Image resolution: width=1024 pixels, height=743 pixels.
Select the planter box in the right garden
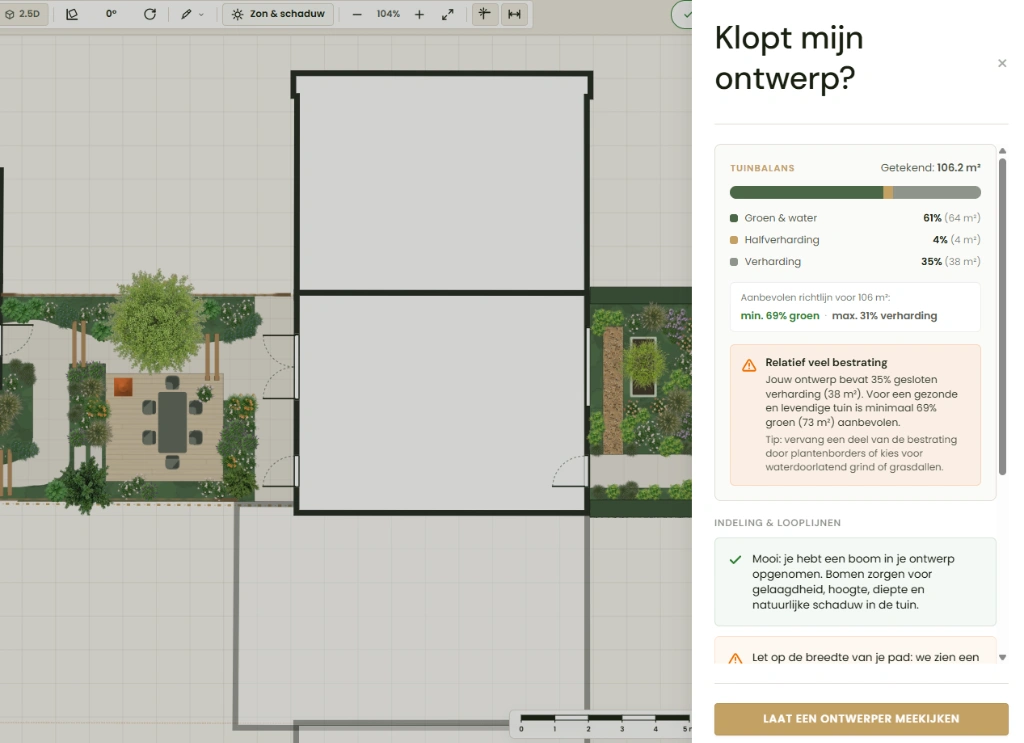coord(643,367)
